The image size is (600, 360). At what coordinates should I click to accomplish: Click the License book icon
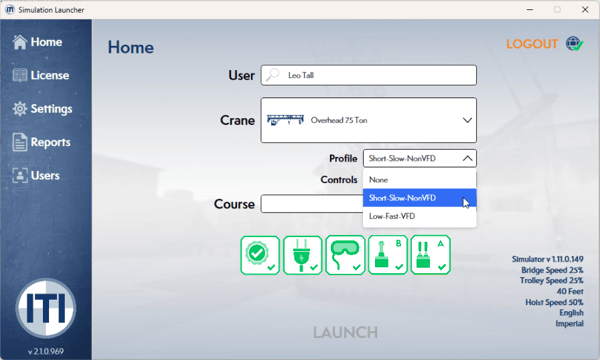[20, 75]
